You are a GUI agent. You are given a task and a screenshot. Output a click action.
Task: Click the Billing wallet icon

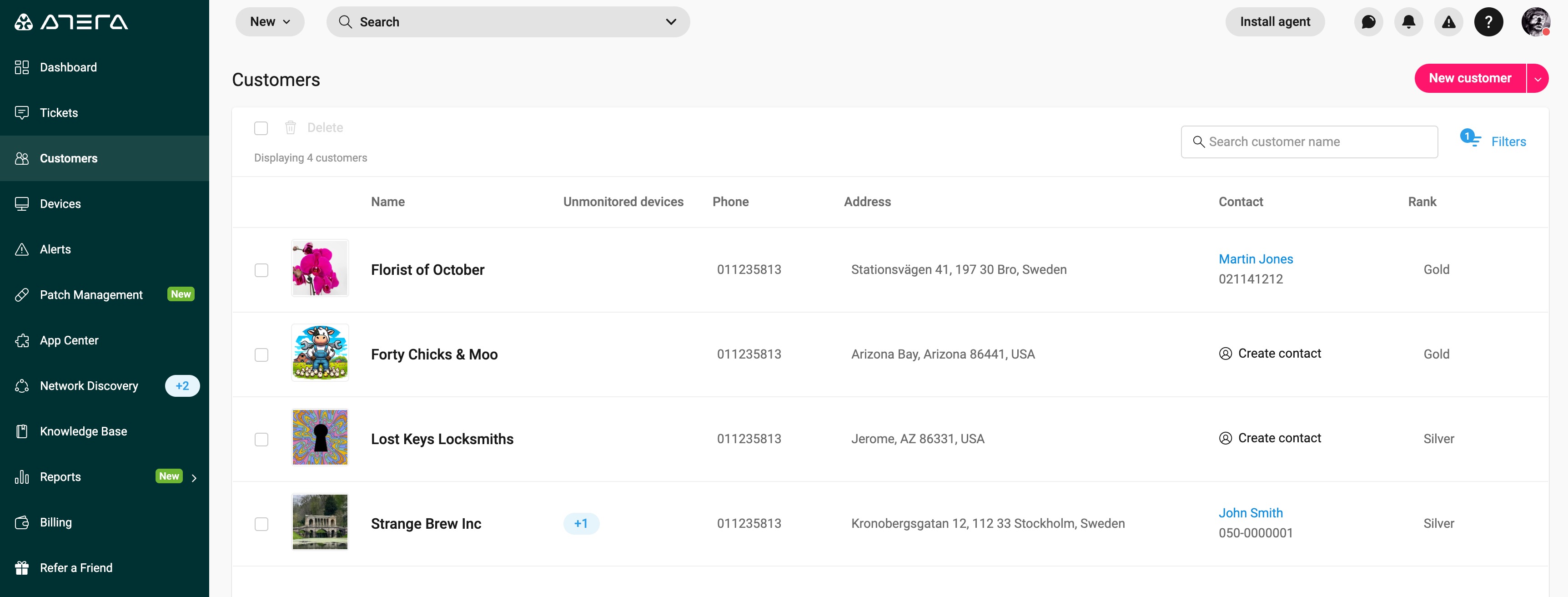pyautogui.click(x=22, y=522)
